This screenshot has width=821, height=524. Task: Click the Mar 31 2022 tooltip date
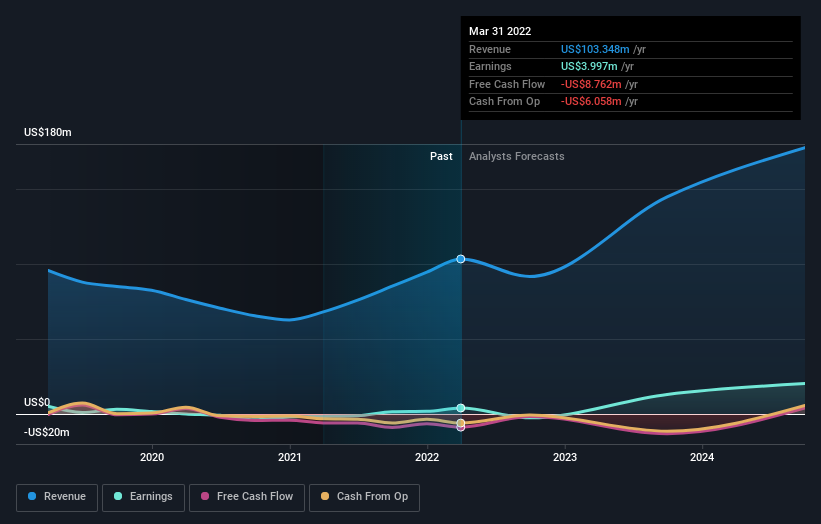[500, 31]
